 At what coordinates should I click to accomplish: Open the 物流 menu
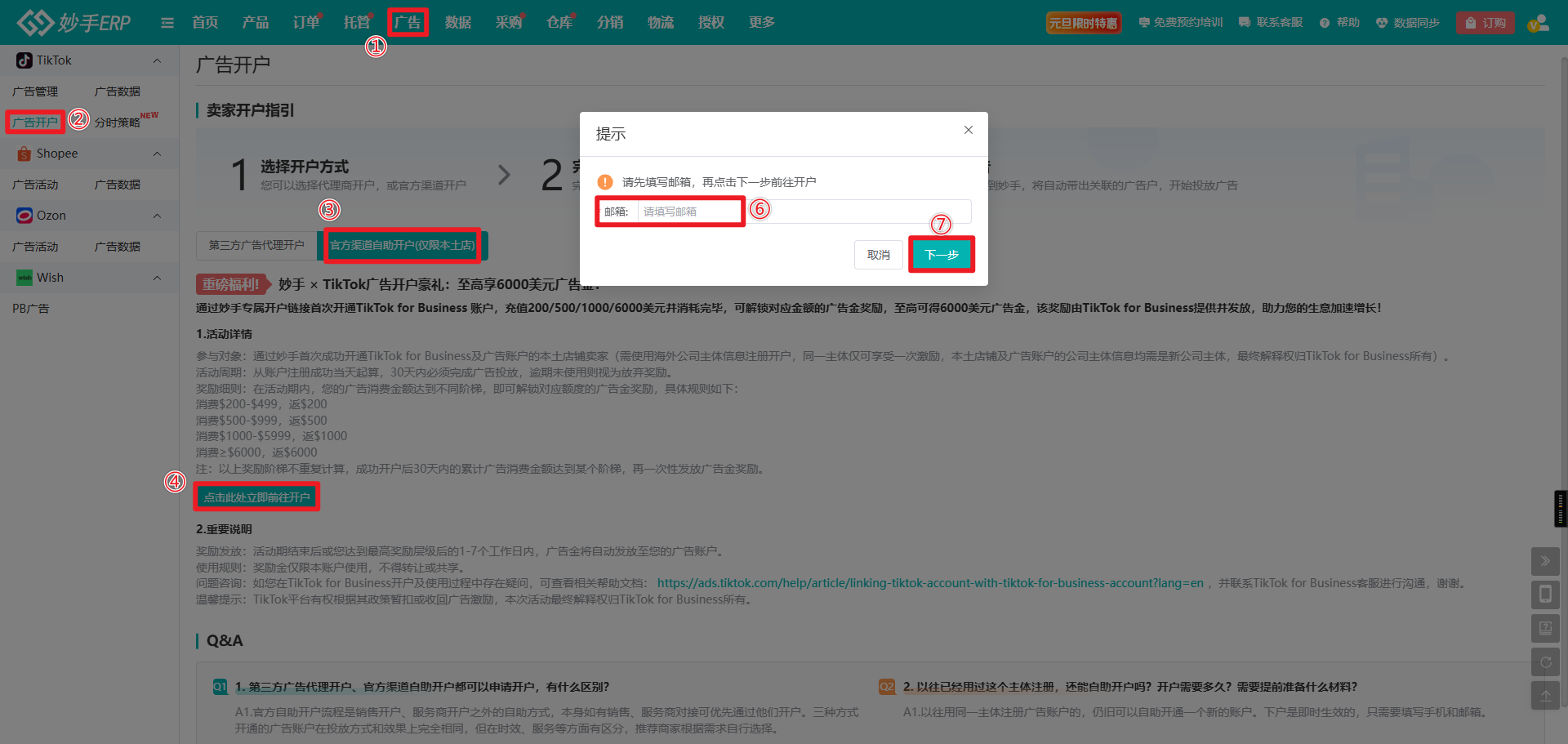coord(661,23)
